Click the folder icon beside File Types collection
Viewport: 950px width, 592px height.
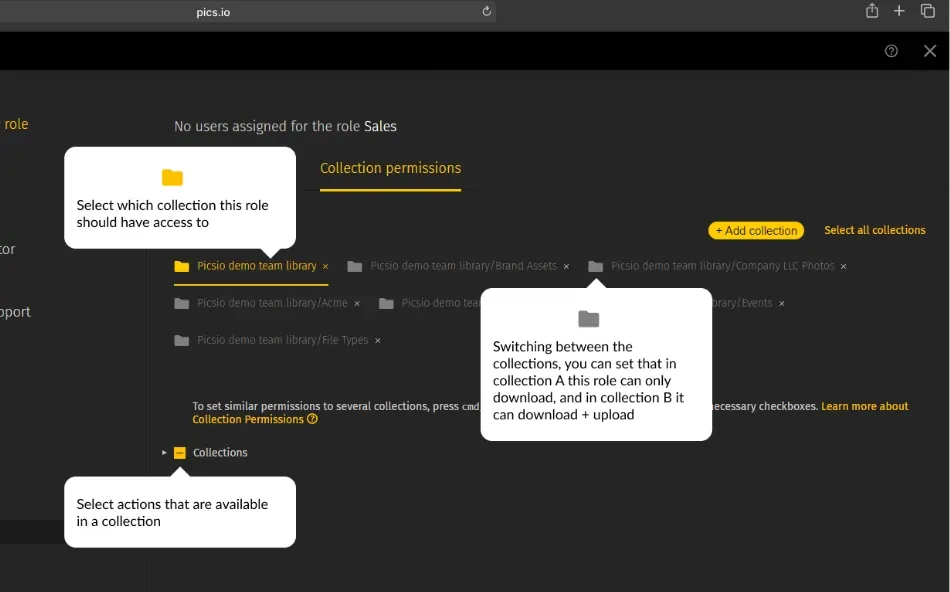tap(183, 340)
